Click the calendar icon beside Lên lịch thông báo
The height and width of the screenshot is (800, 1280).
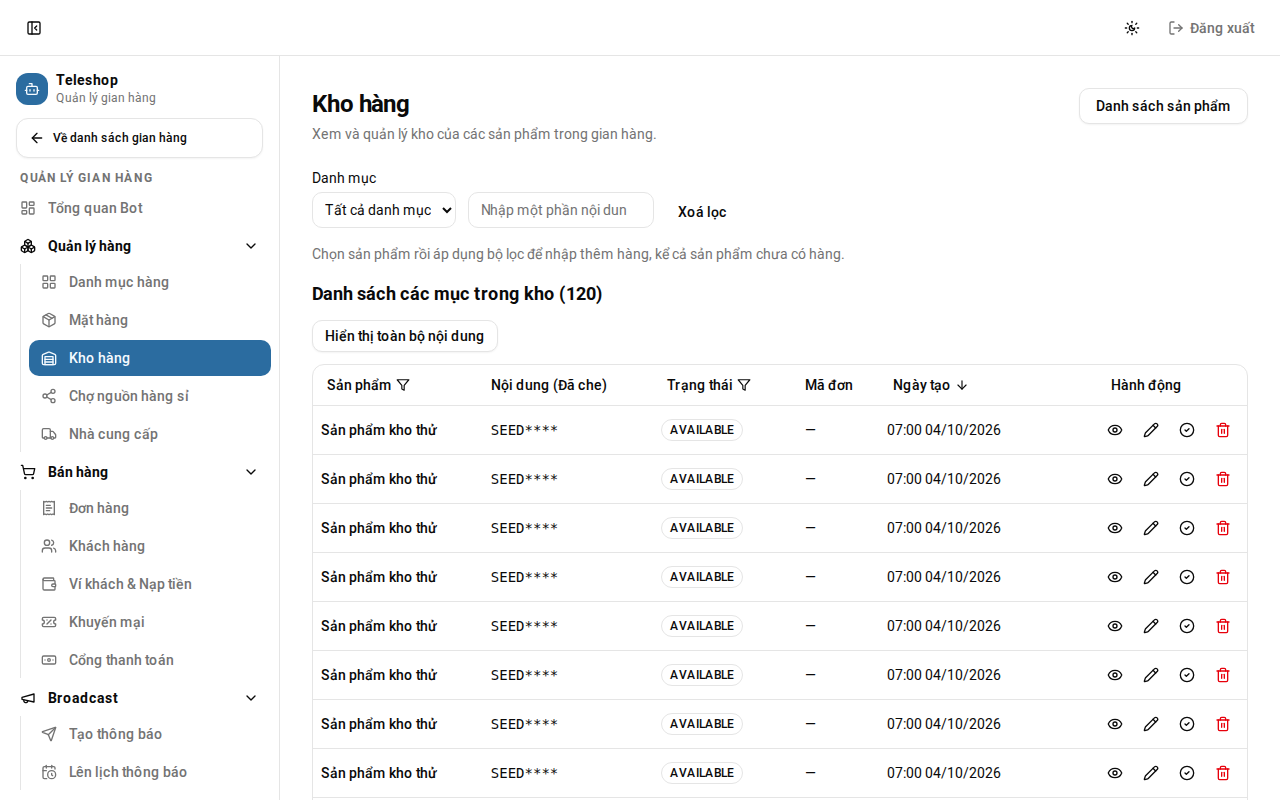tap(49, 772)
